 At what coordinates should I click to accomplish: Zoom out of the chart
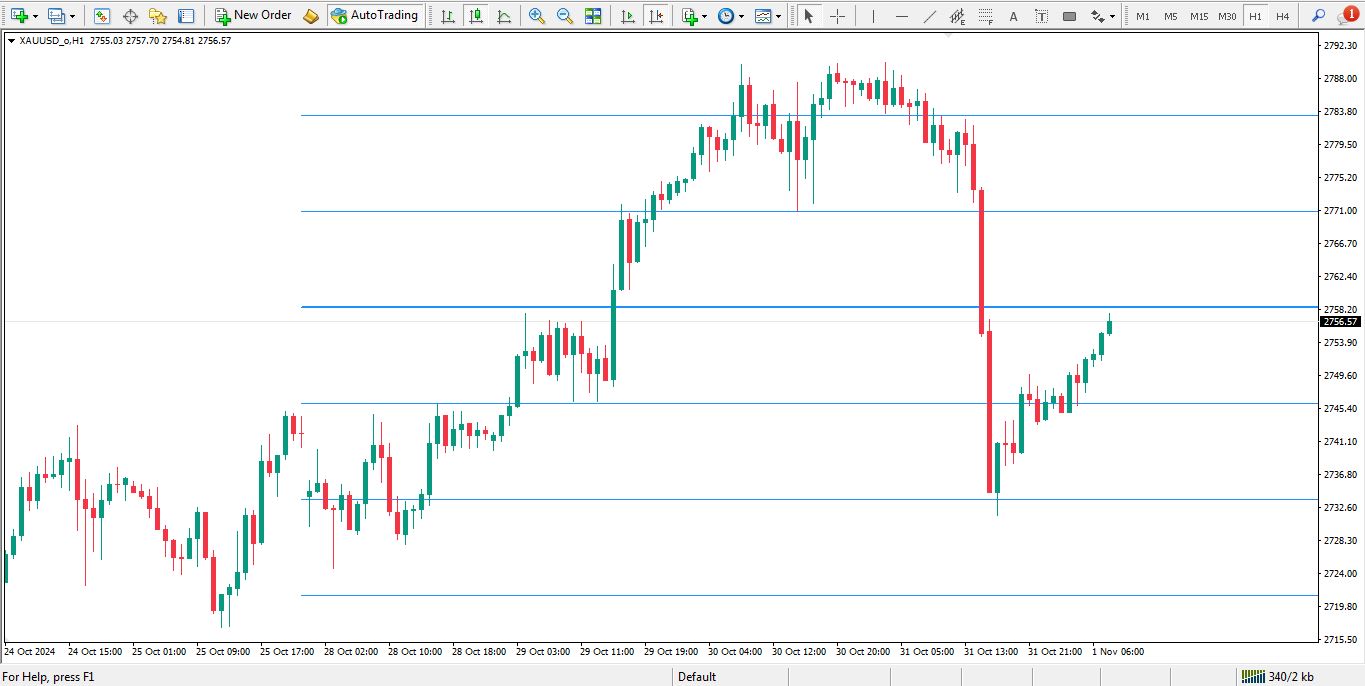click(565, 16)
